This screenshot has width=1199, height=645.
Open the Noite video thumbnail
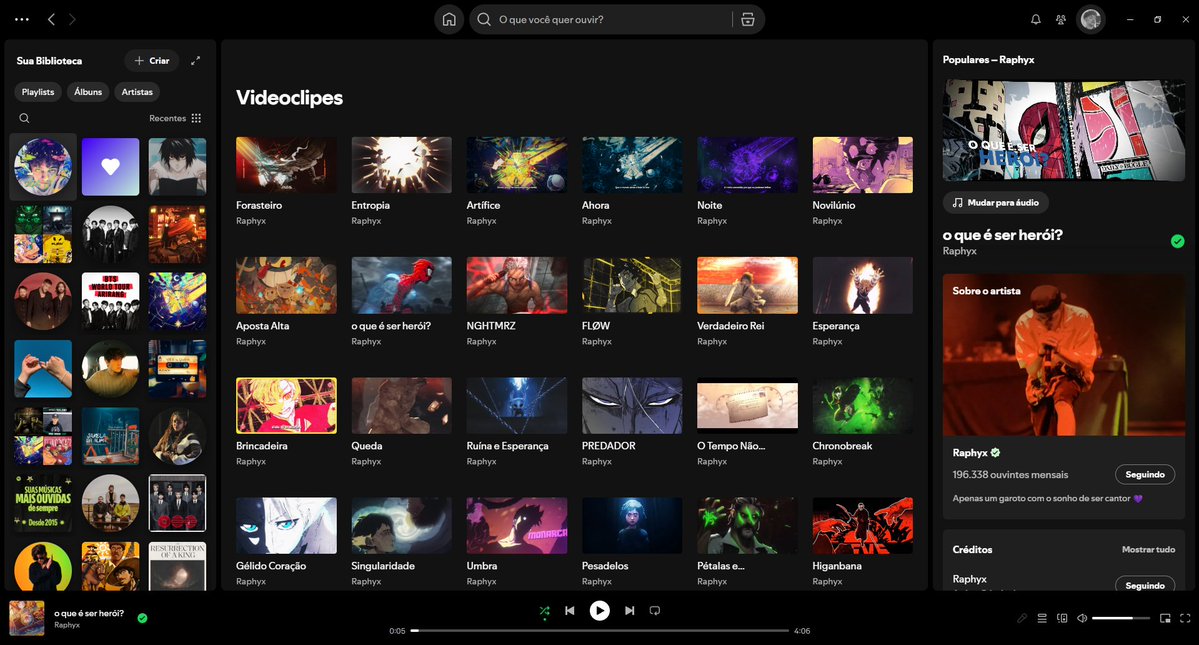pyautogui.click(x=747, y=165)
